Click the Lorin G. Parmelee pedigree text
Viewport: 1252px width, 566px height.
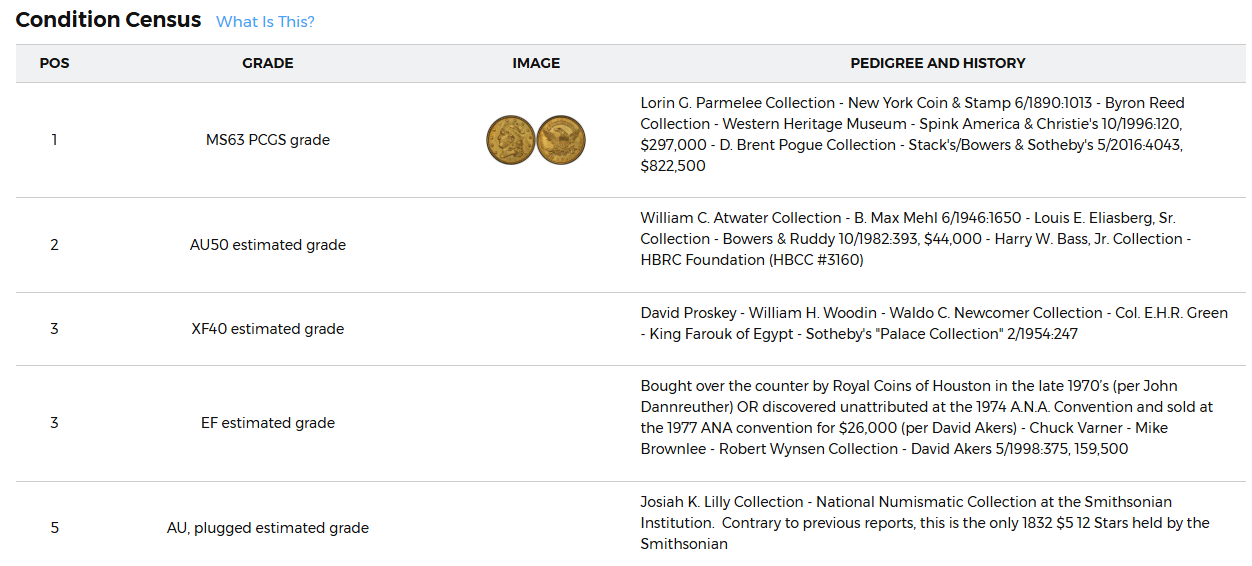tap(913, 134)
